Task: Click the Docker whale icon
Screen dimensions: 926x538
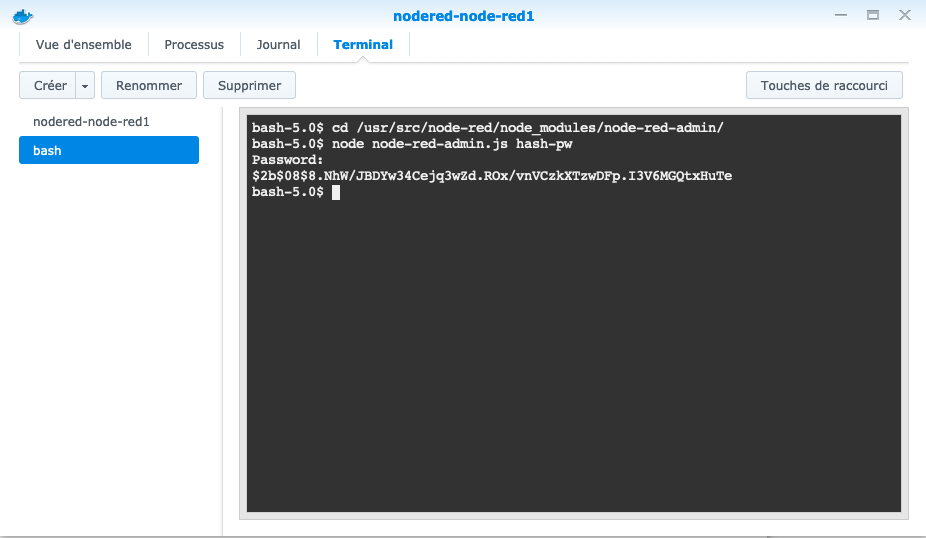Action: tap(23, 17)
